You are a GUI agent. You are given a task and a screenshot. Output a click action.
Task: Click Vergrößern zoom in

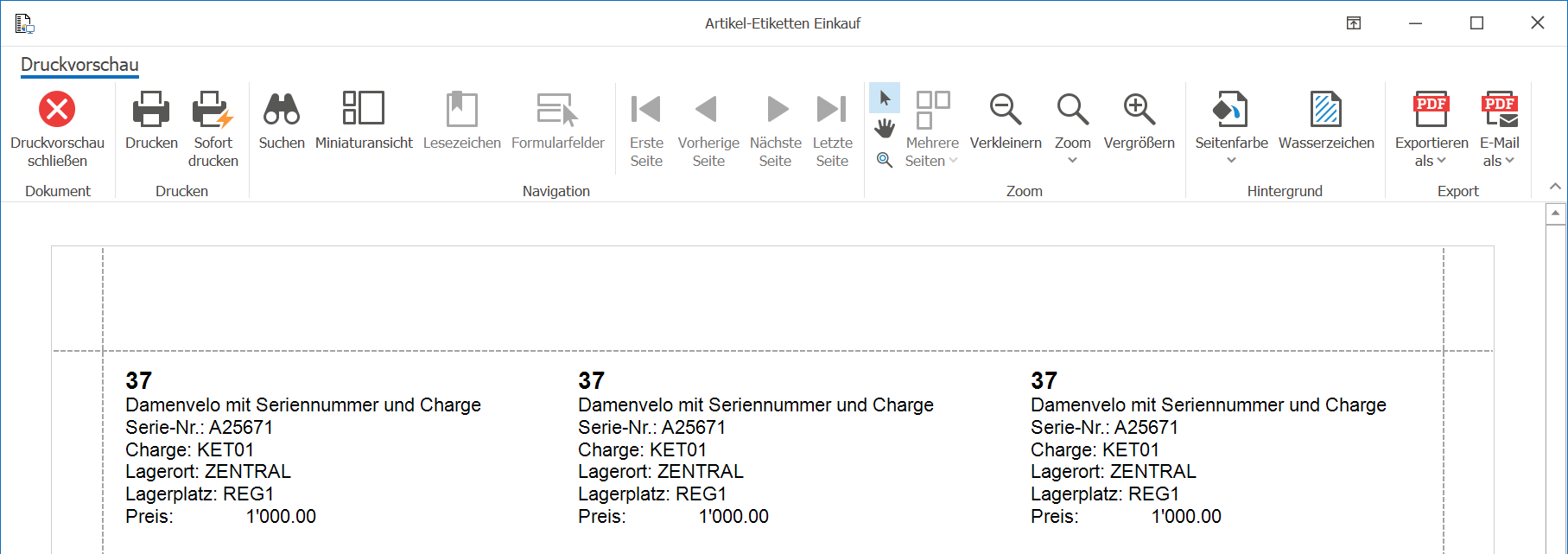(1139, 120)
